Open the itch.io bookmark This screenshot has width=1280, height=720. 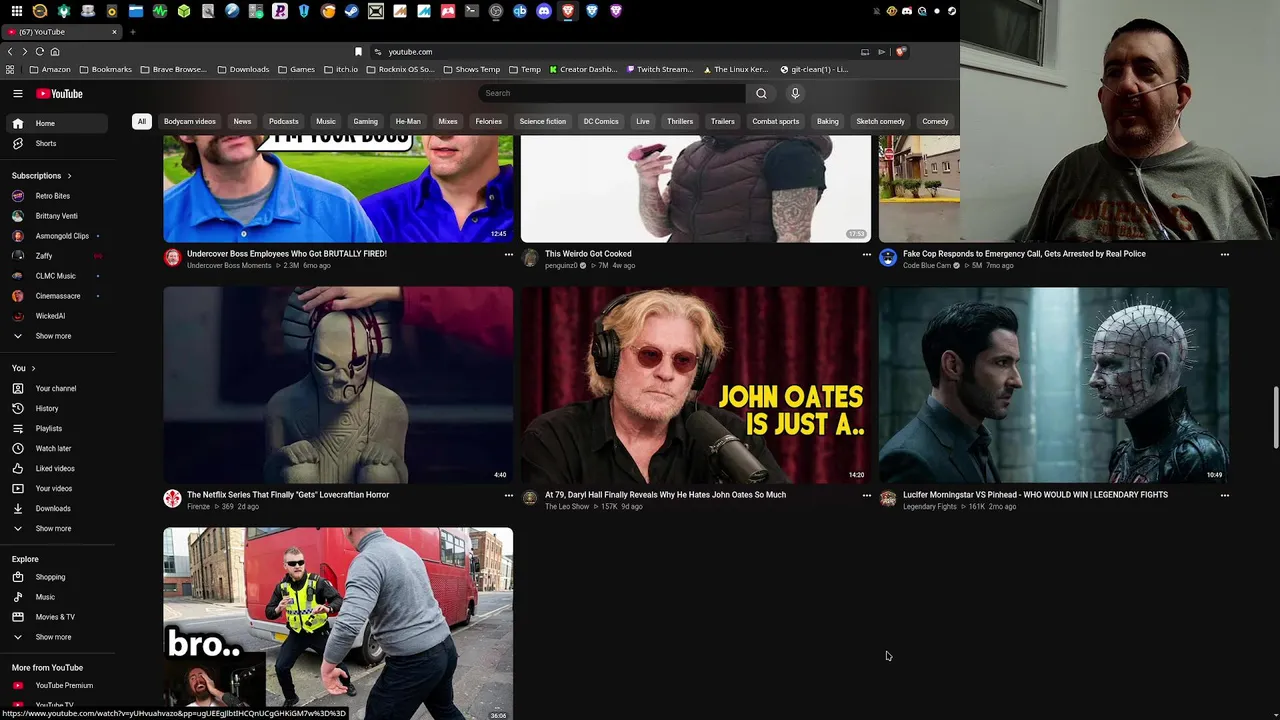tap(341, 69)
